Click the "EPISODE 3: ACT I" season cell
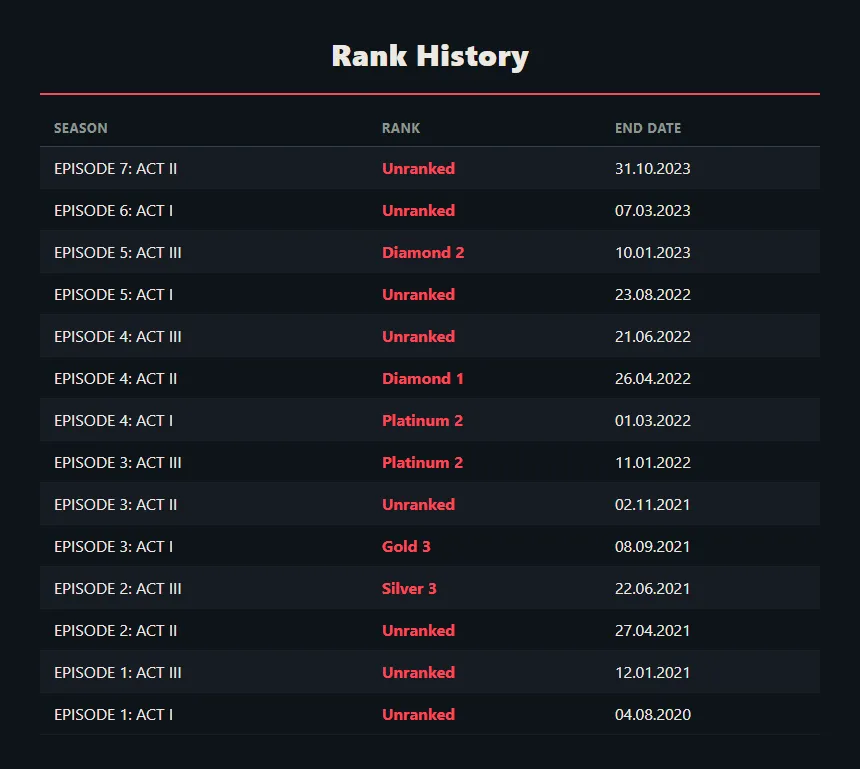Viewport: 860px width, 769px height. click(x=114, y=547)
